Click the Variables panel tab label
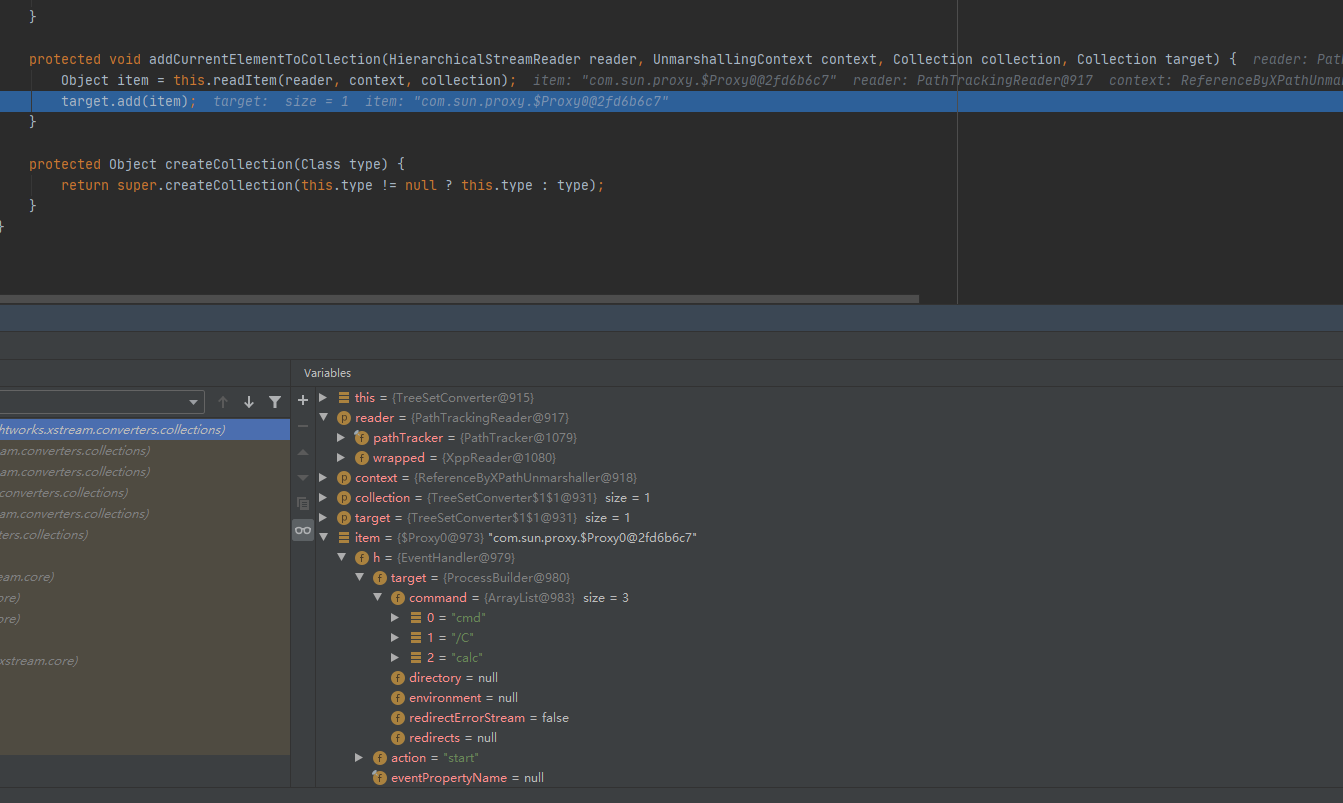Screen dimensions: 1343x803 pyautogui.click(x=328, y=373)
